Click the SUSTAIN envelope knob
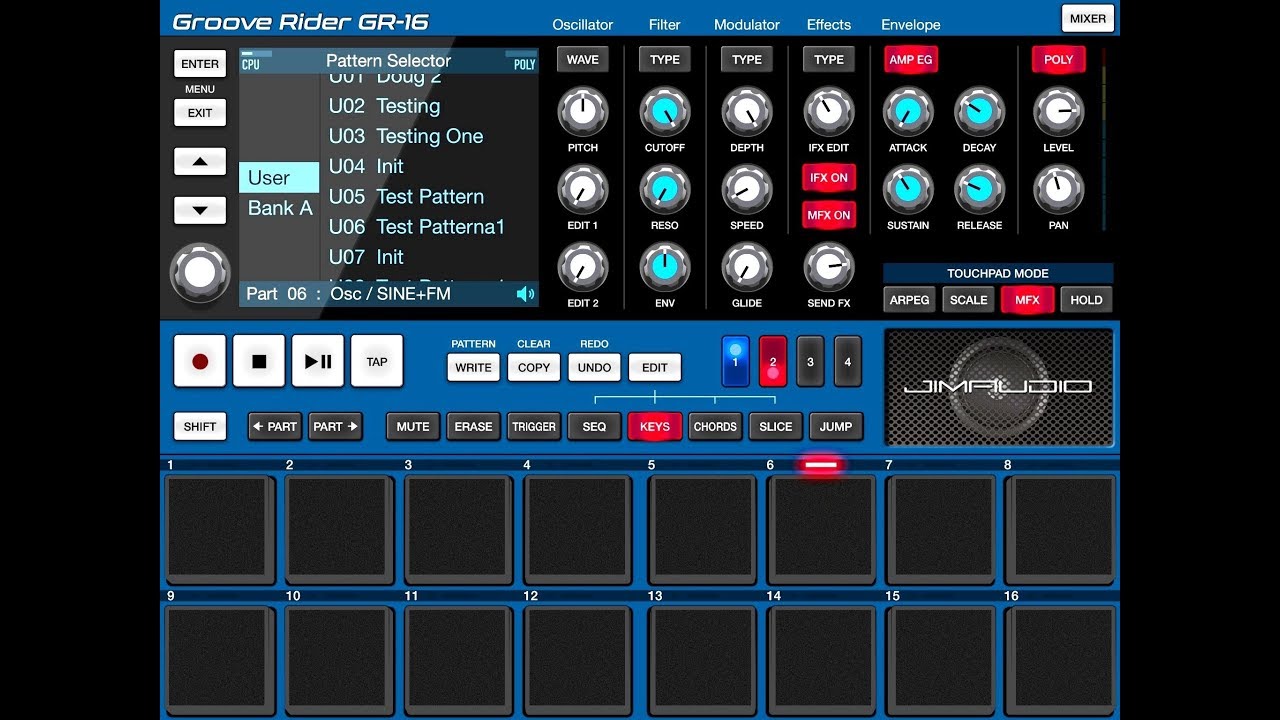 tap(908, 190)
